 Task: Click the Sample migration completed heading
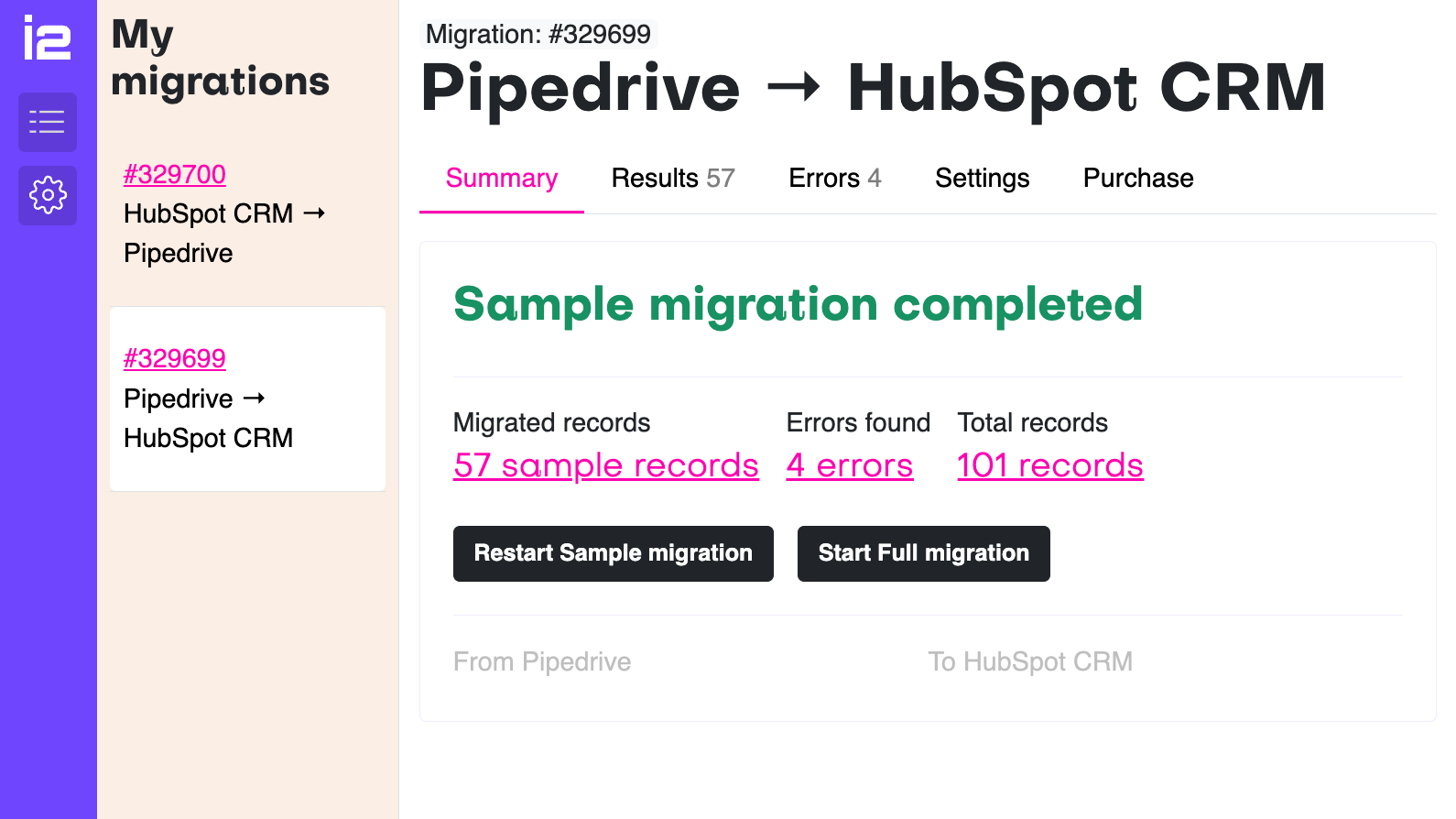(x=798, y=304)
